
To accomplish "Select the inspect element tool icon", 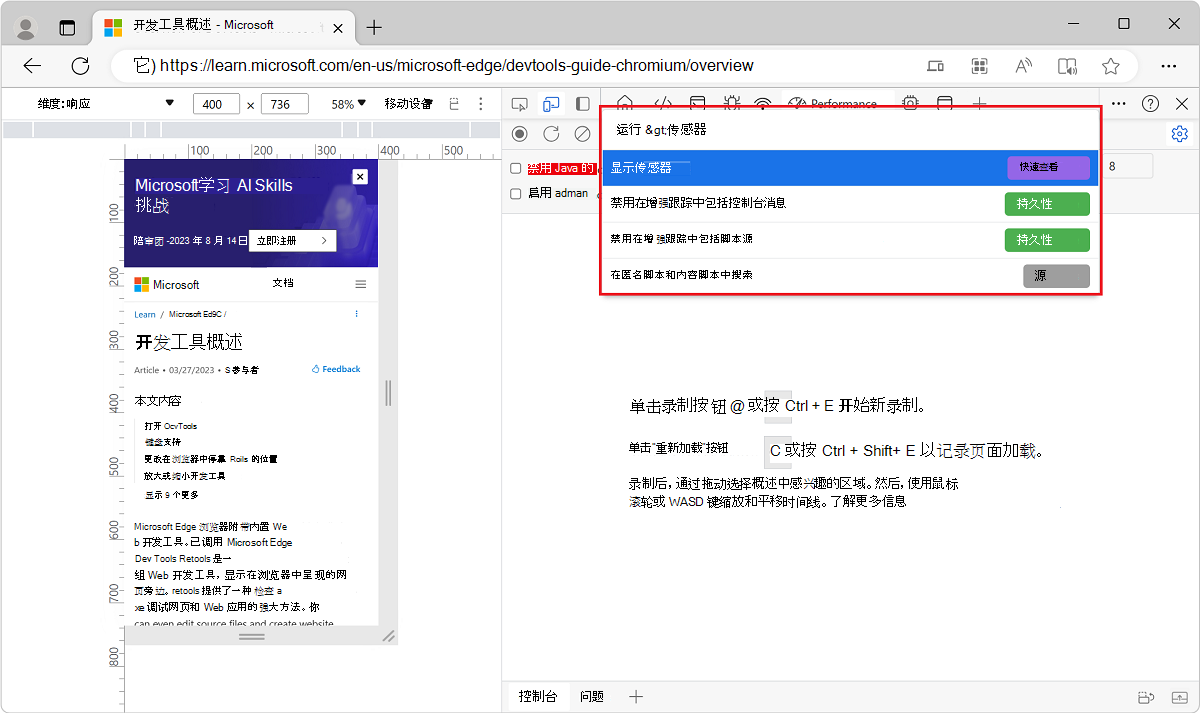I will (x=519, y=103).
